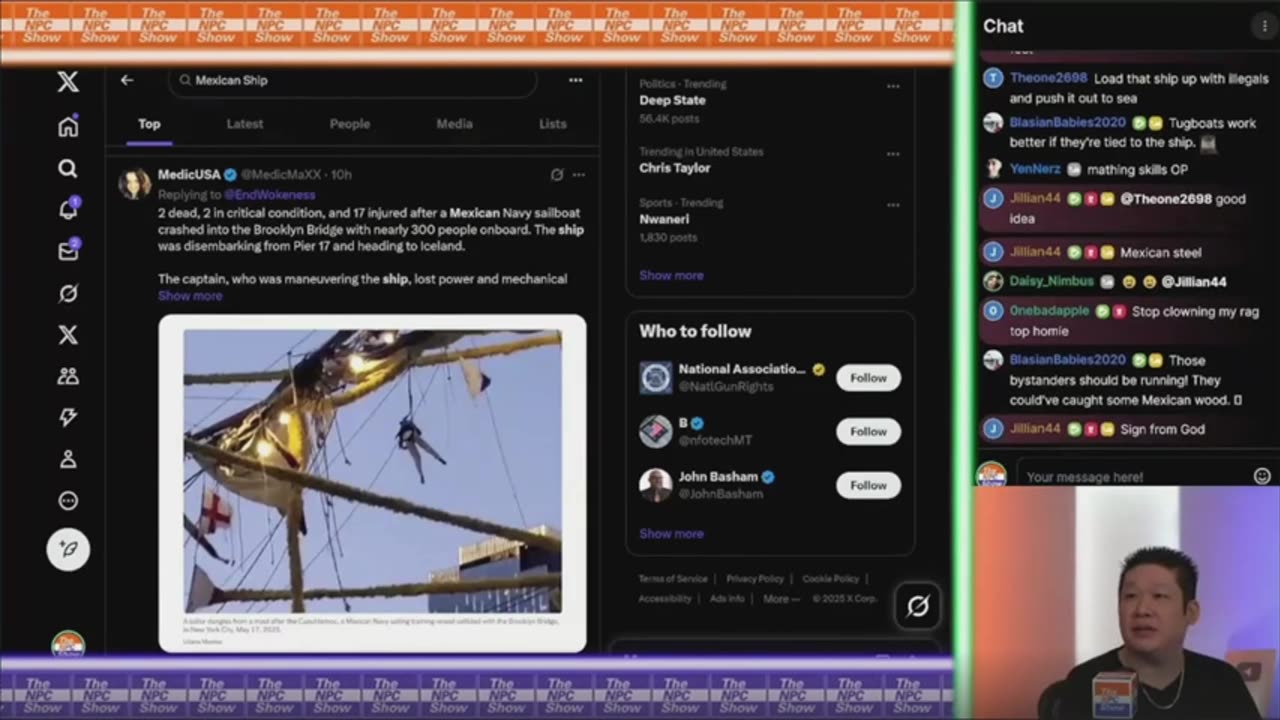Open Cookie Policy link
This screenshot has width=1280, height=720.
830,579
